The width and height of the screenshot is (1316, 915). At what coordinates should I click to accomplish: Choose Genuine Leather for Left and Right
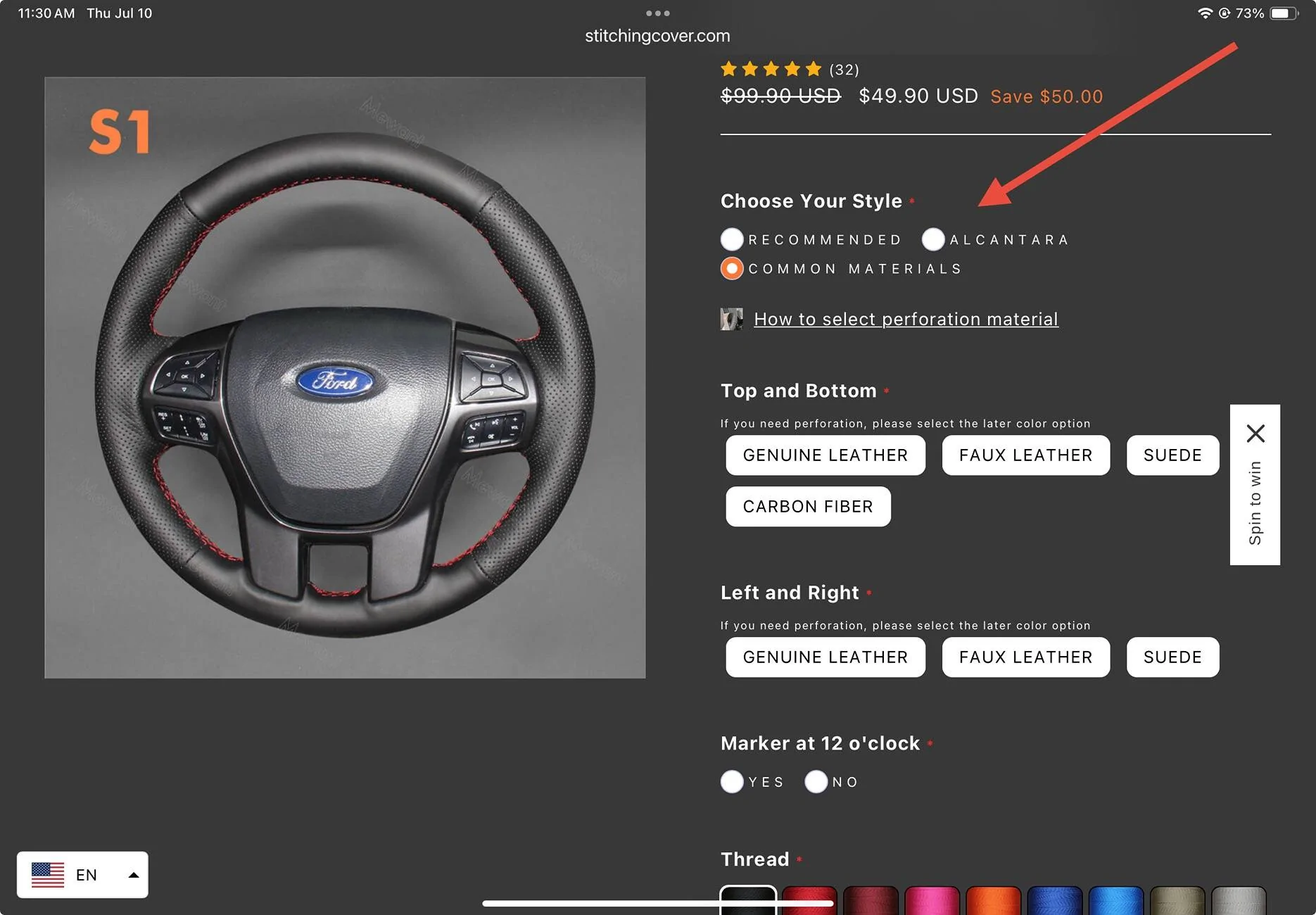click(x=825, y=657)
